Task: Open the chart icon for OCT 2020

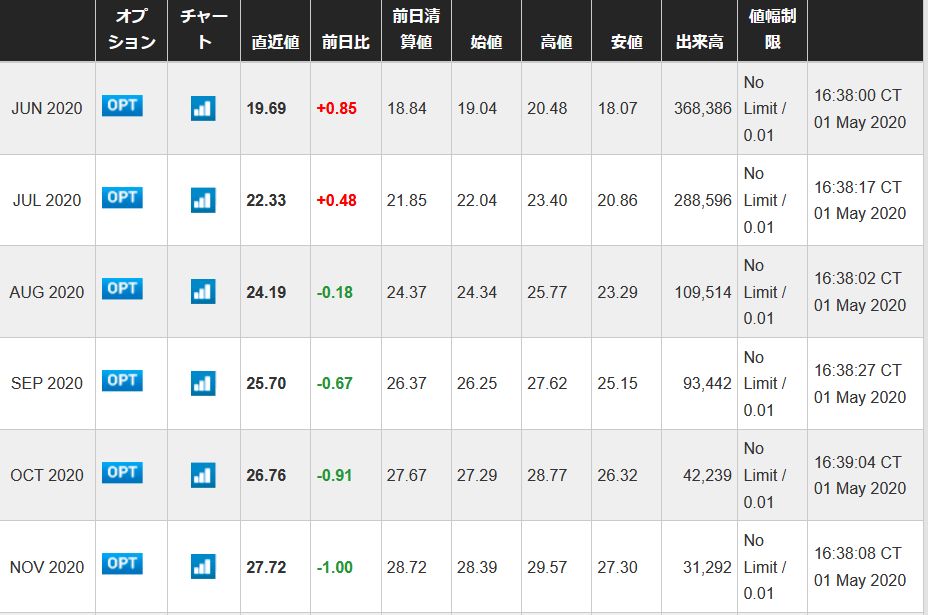Action: tap(203, 475)
